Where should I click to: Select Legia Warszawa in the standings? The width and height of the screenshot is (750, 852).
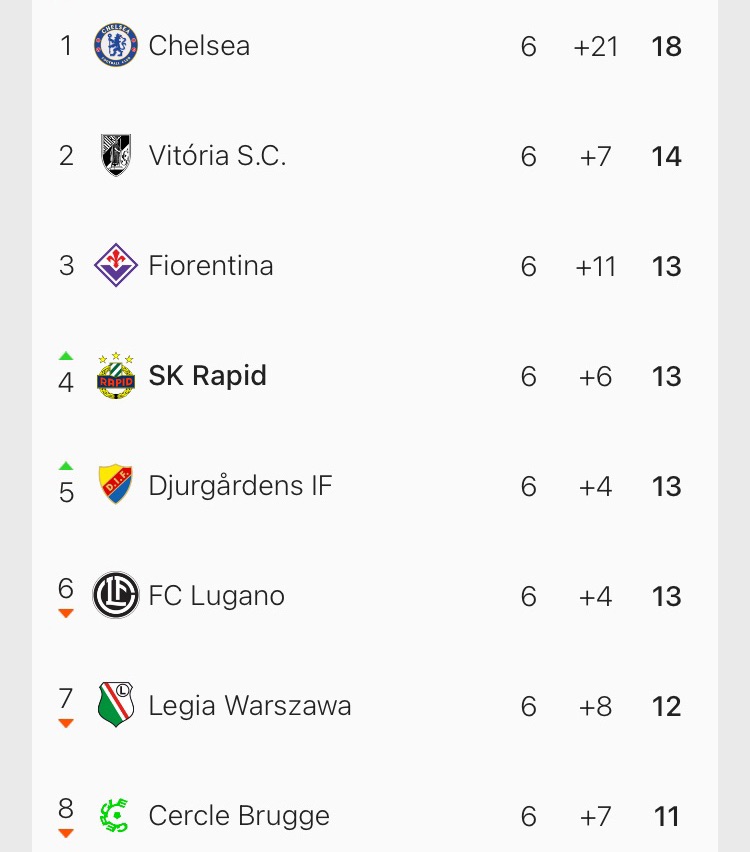[249, 706]
